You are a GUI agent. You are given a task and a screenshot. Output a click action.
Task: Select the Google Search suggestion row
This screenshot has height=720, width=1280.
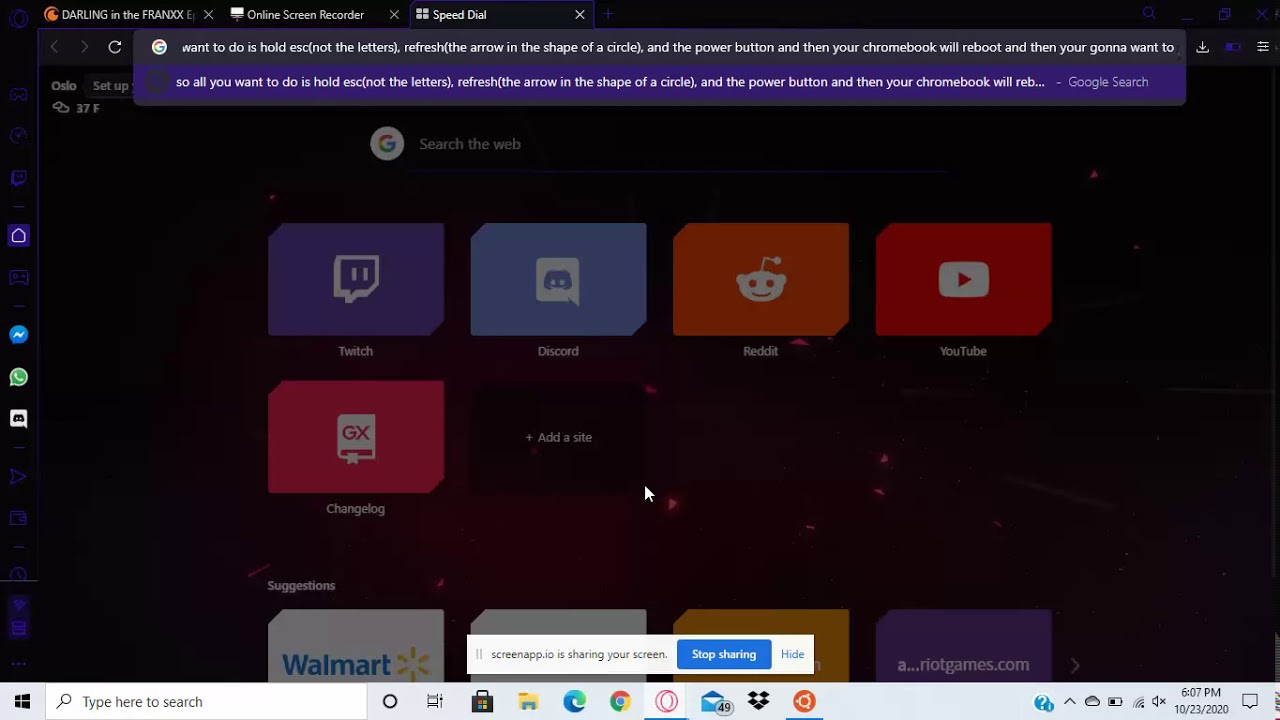[660, 82]
